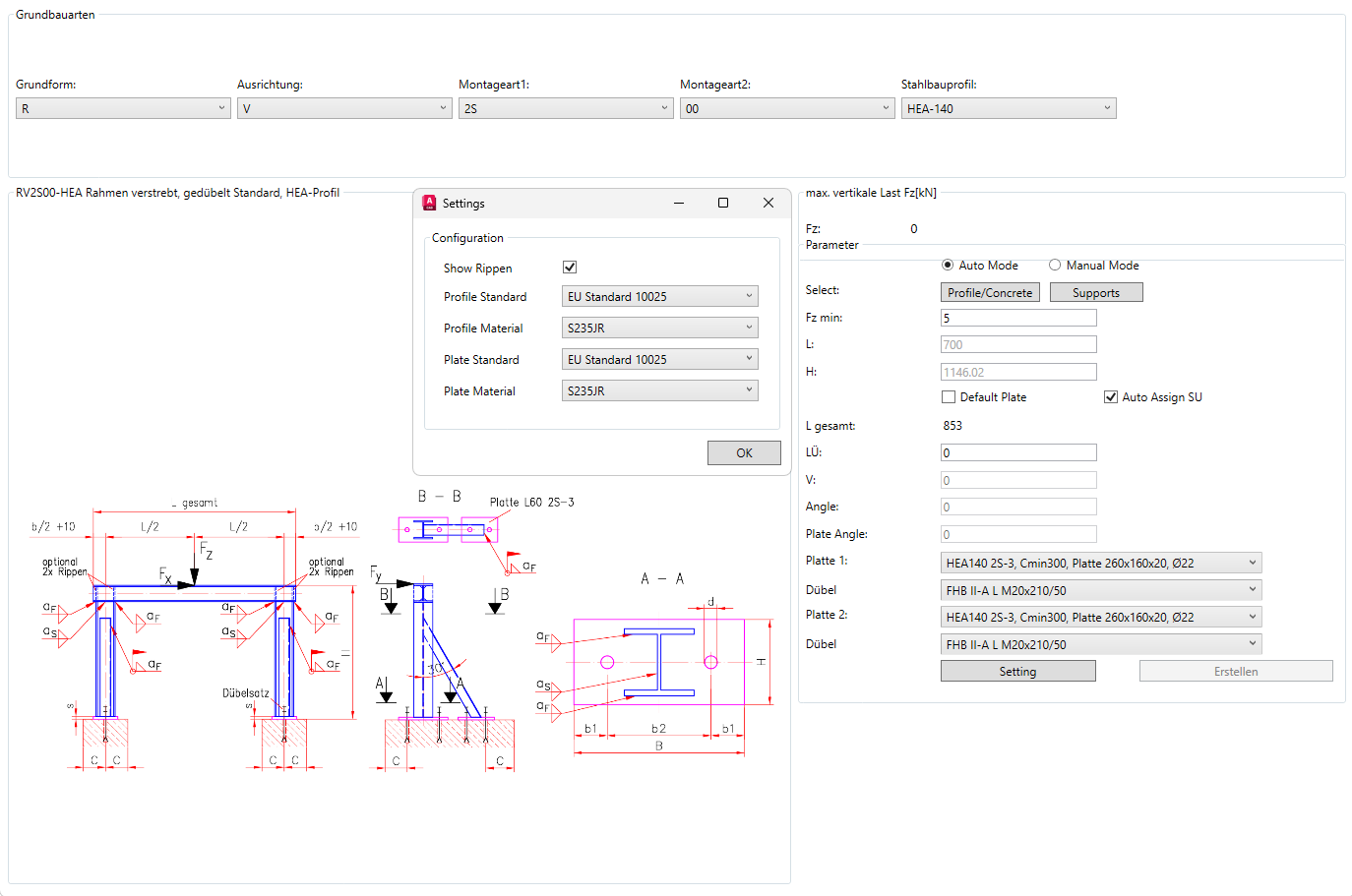The image size is (1352, 896).
Task: Click the Plate Angle input field
Action: pos(1018,534)
